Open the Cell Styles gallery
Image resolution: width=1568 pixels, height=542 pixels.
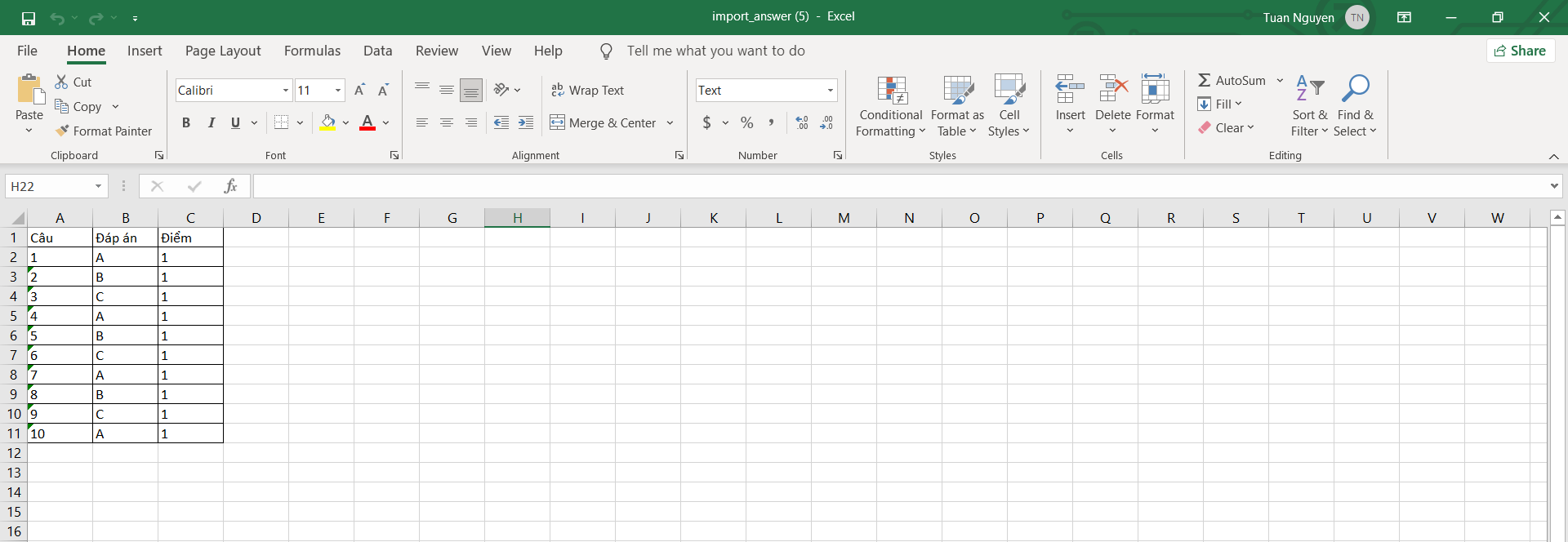pos(1009,106)
